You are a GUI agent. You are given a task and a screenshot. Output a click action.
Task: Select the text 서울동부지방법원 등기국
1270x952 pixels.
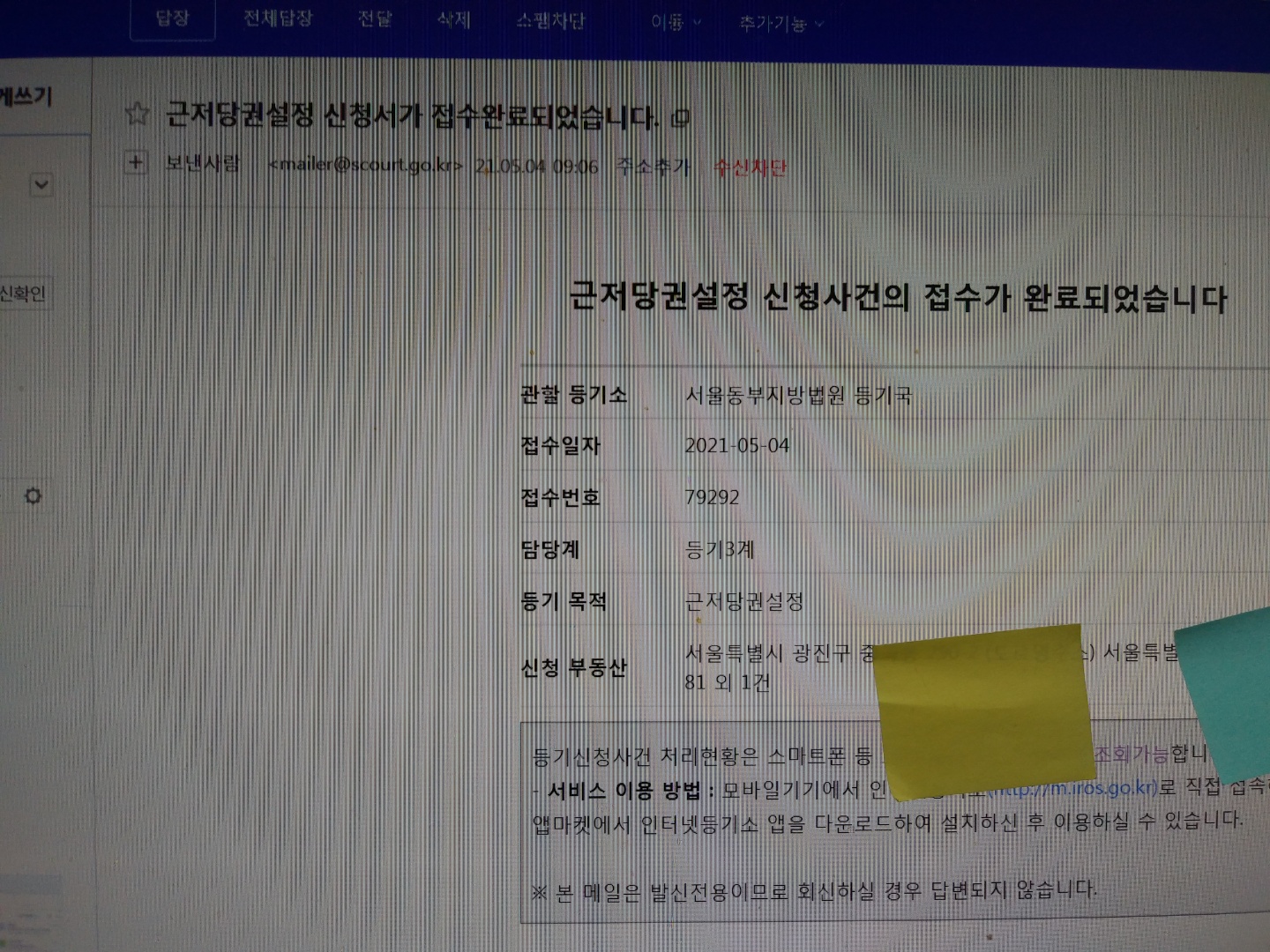(798, 395)
